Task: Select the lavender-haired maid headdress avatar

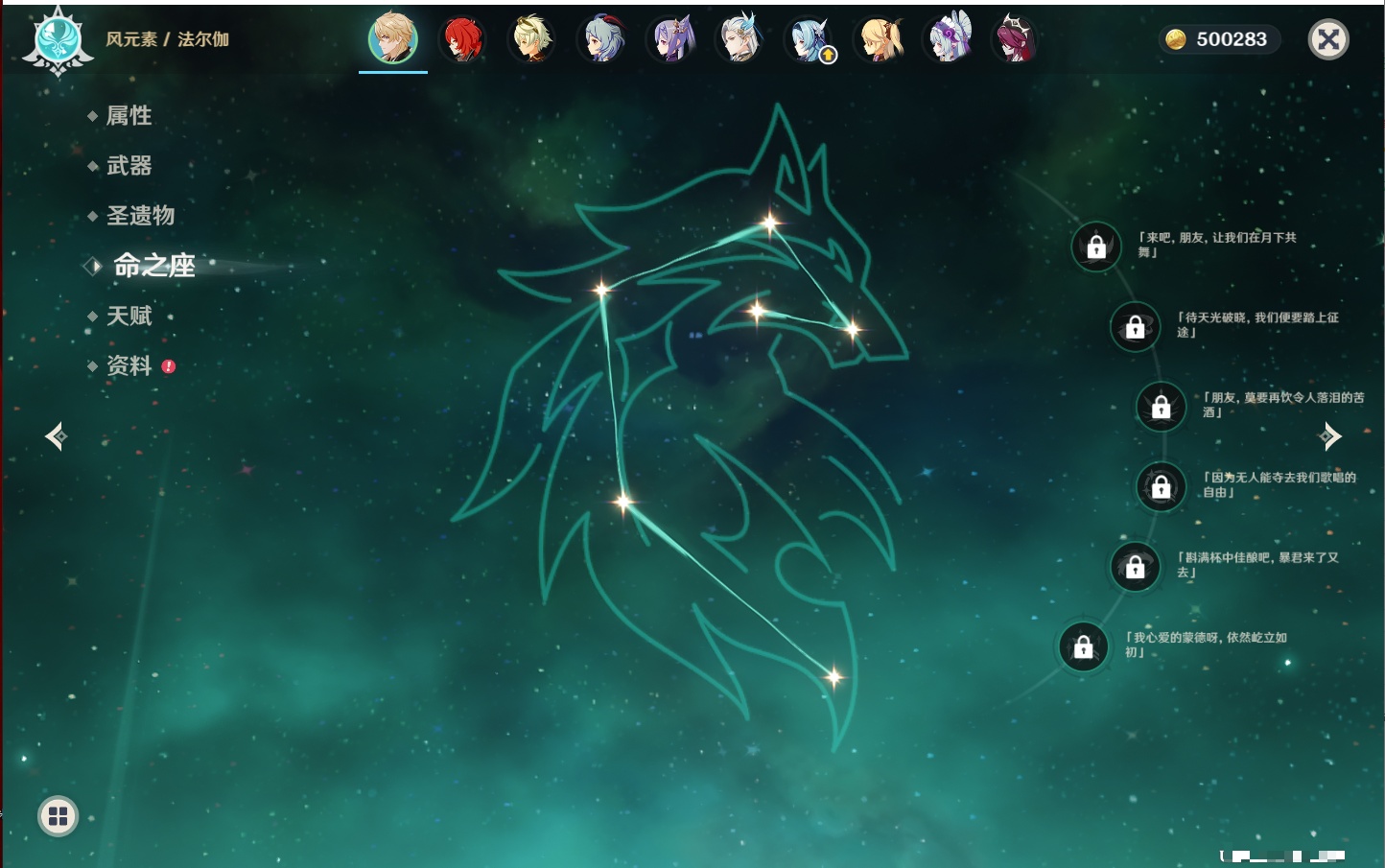Action: pyautogui.click(x=949, y=39)
